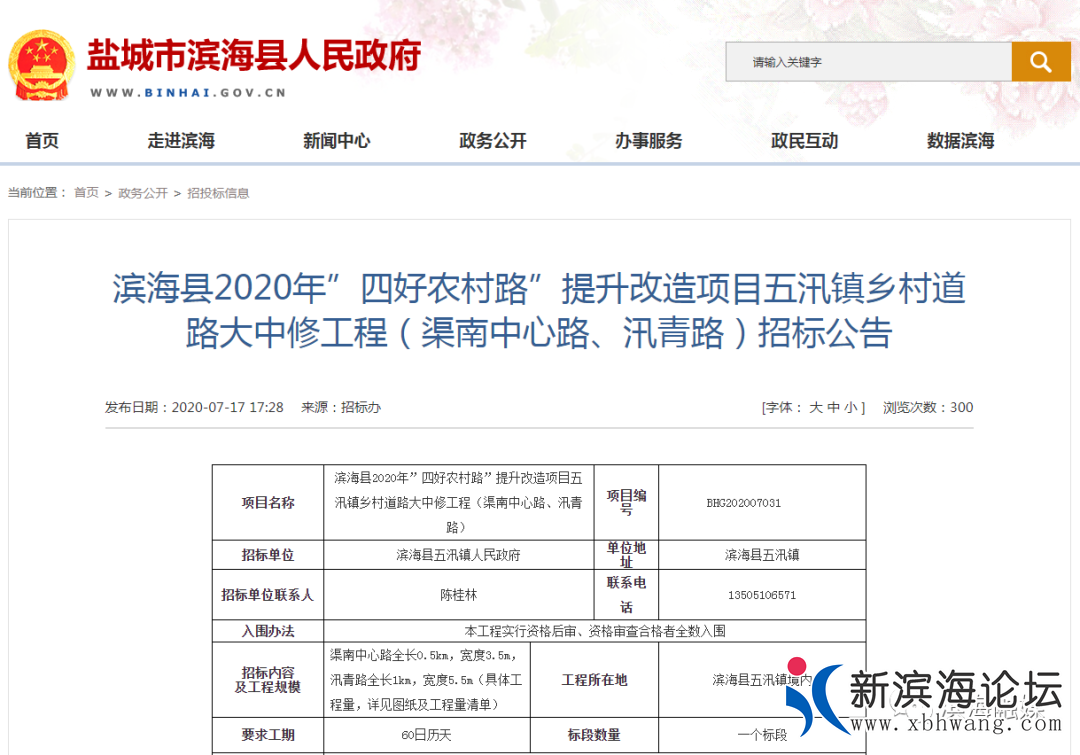This screenshot has width=1080, height=755.
Task: Open the 新闻中心 navigation item
Action: click(337, 141)
